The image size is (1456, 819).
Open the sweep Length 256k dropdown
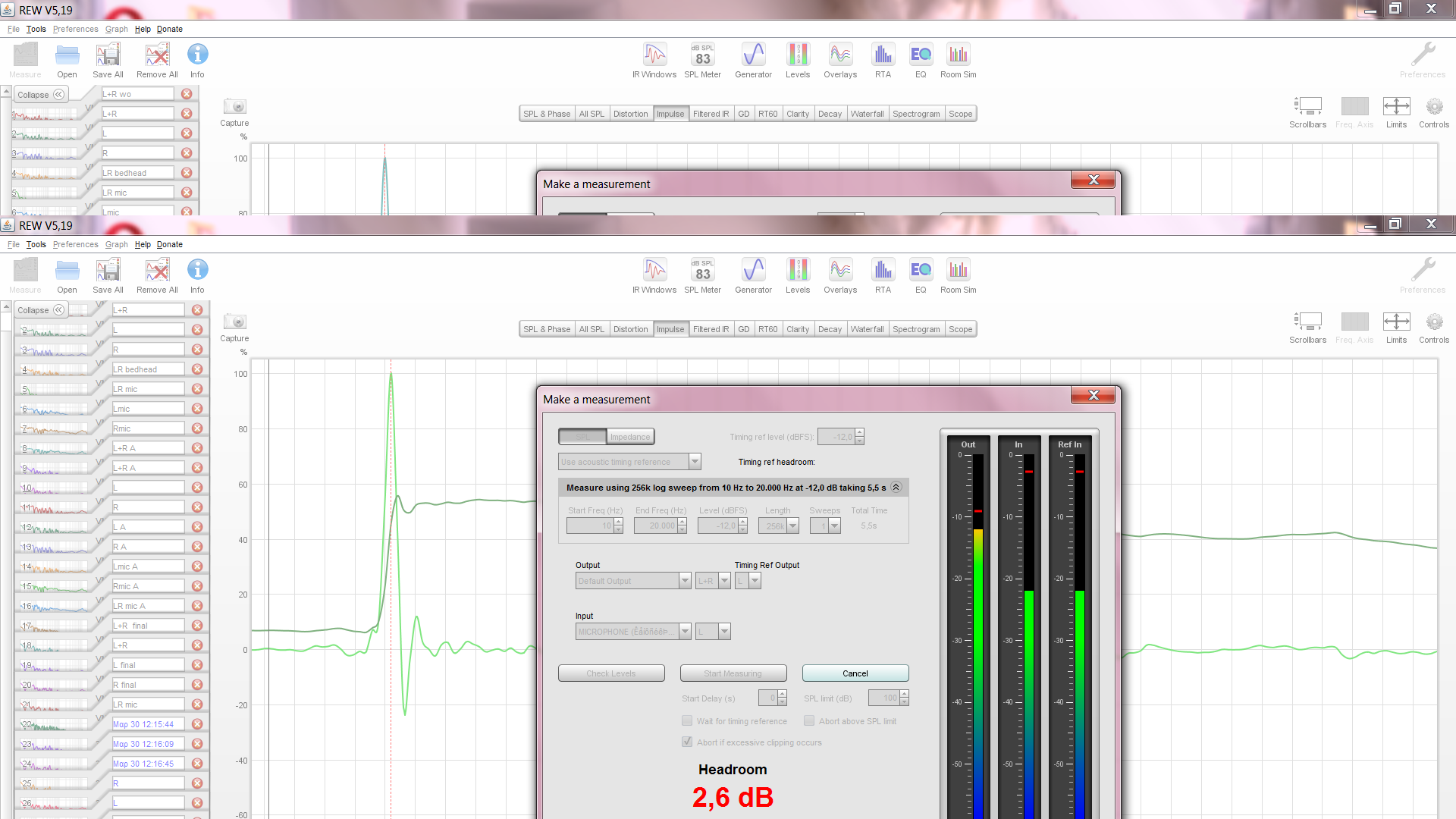coord(793,526)
